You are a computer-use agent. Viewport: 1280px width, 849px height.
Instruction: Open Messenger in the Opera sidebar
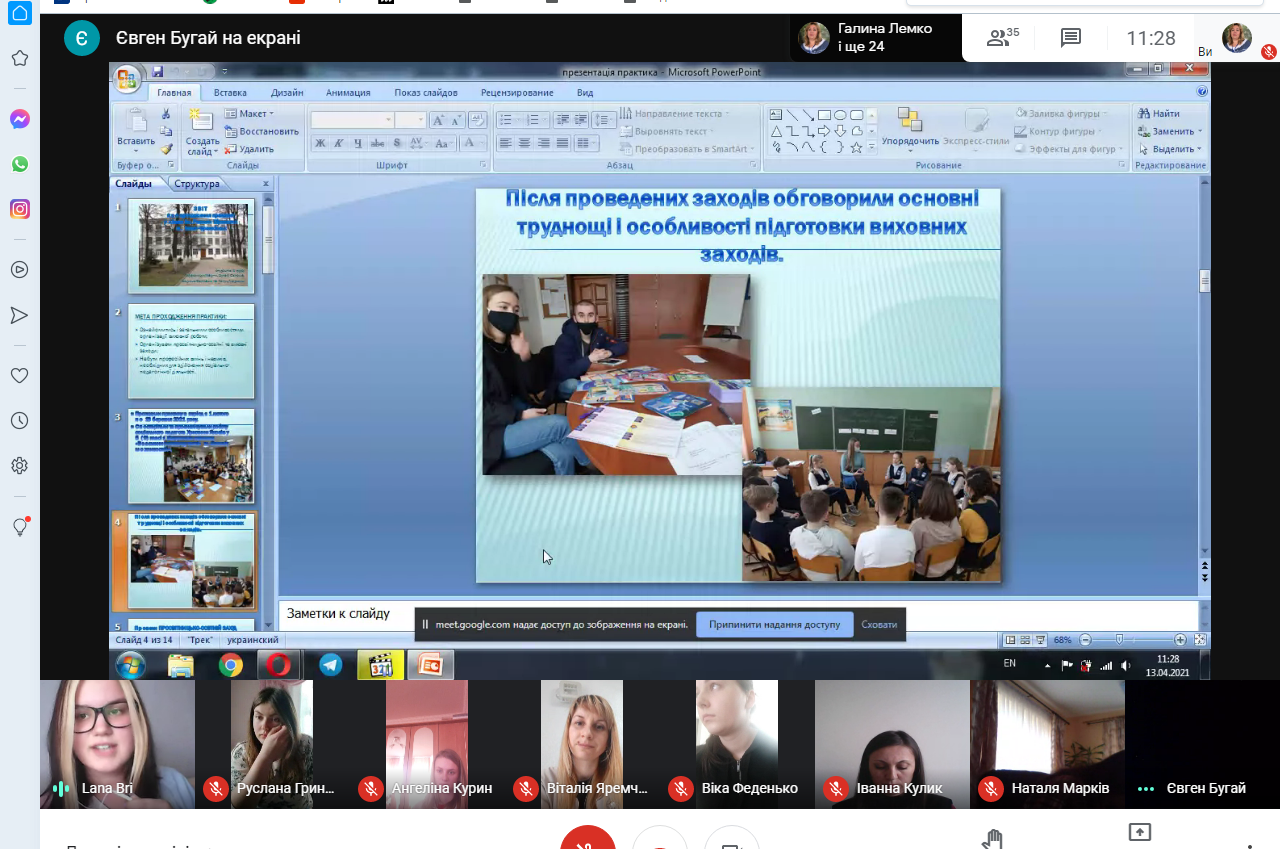pyautogui.click(x=19, y=119)
